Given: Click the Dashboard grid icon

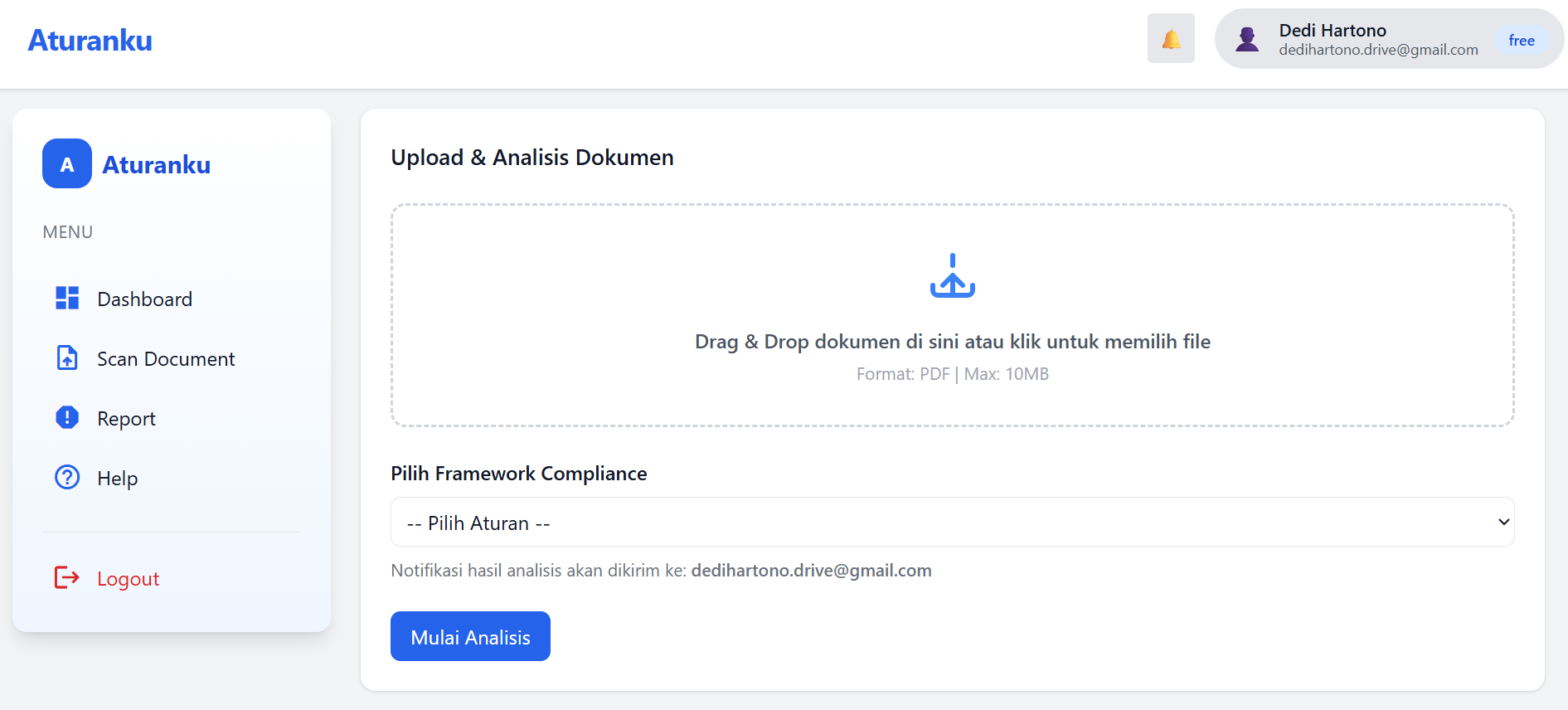Looking at the screenshot, I should pyautogui.click(x=67, y=298).
